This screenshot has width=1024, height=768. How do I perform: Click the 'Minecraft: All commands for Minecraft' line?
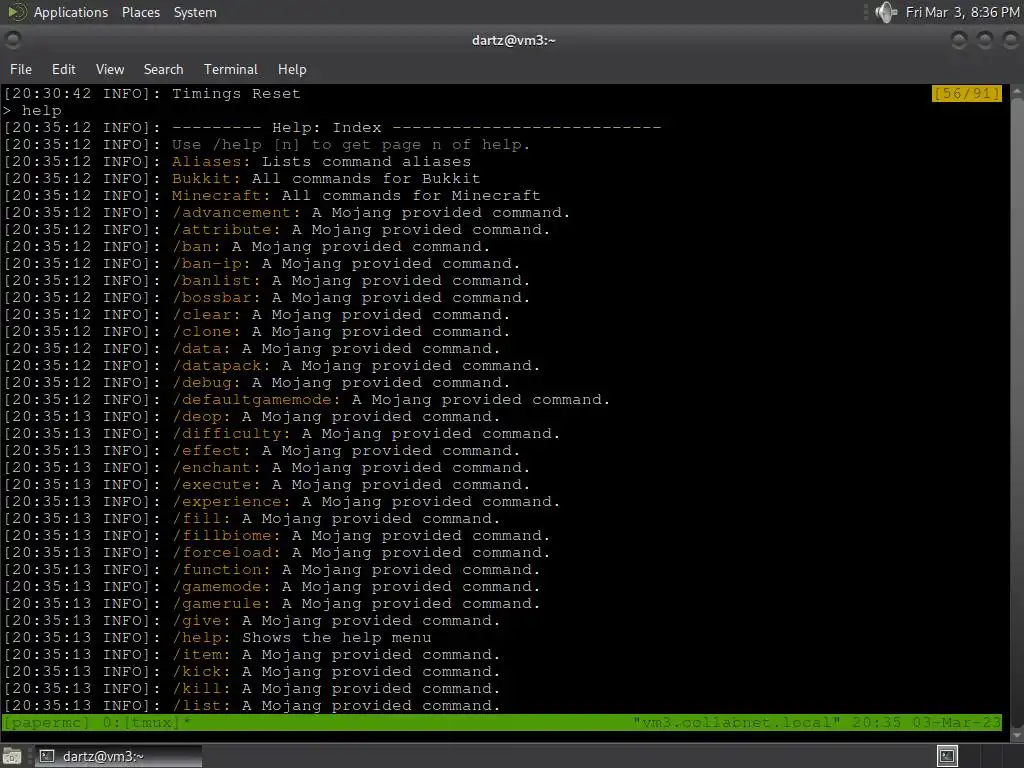coord(272,196)
